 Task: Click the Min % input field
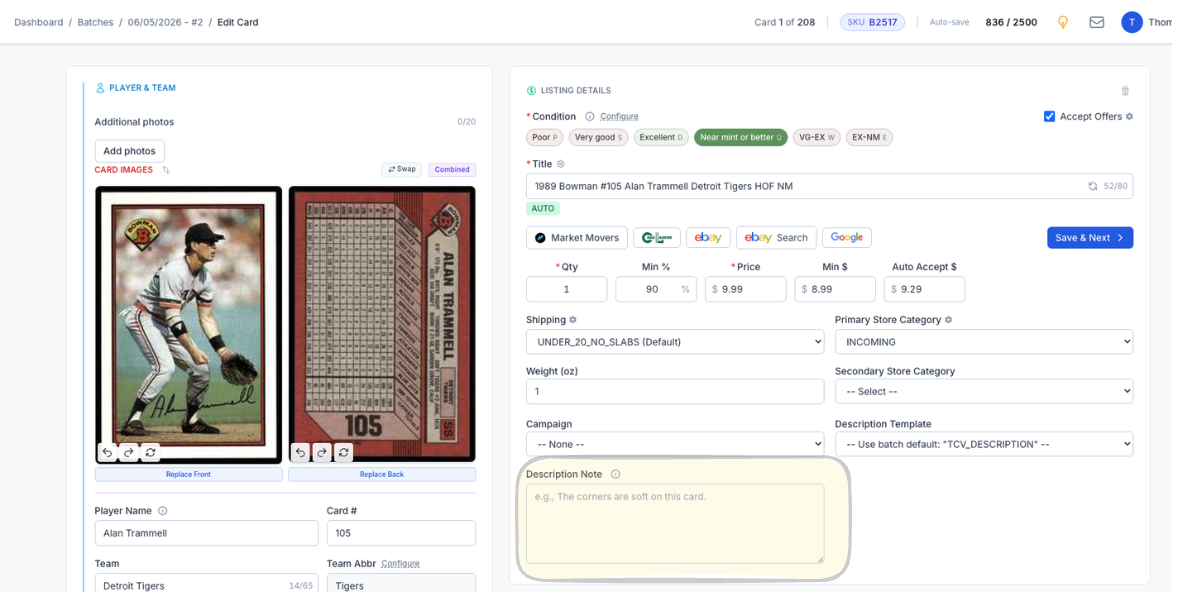tap(656, 290)
